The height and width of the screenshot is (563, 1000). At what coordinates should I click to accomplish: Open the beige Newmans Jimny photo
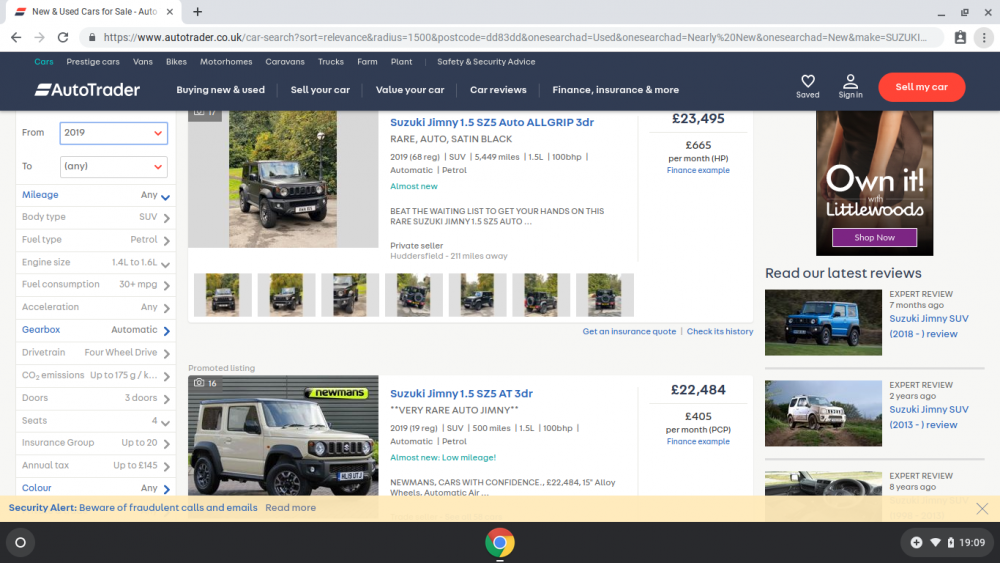pyautogui.click(x=283, y=435)
